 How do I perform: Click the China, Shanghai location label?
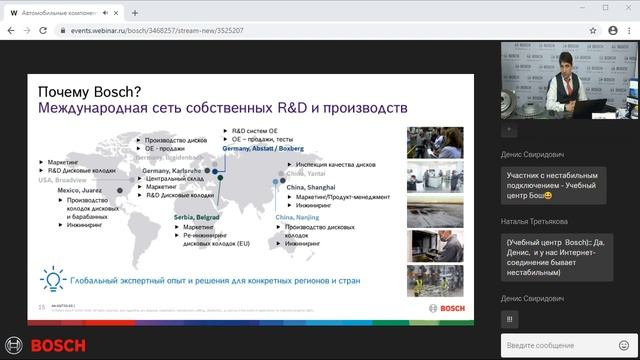click(311, 187)
